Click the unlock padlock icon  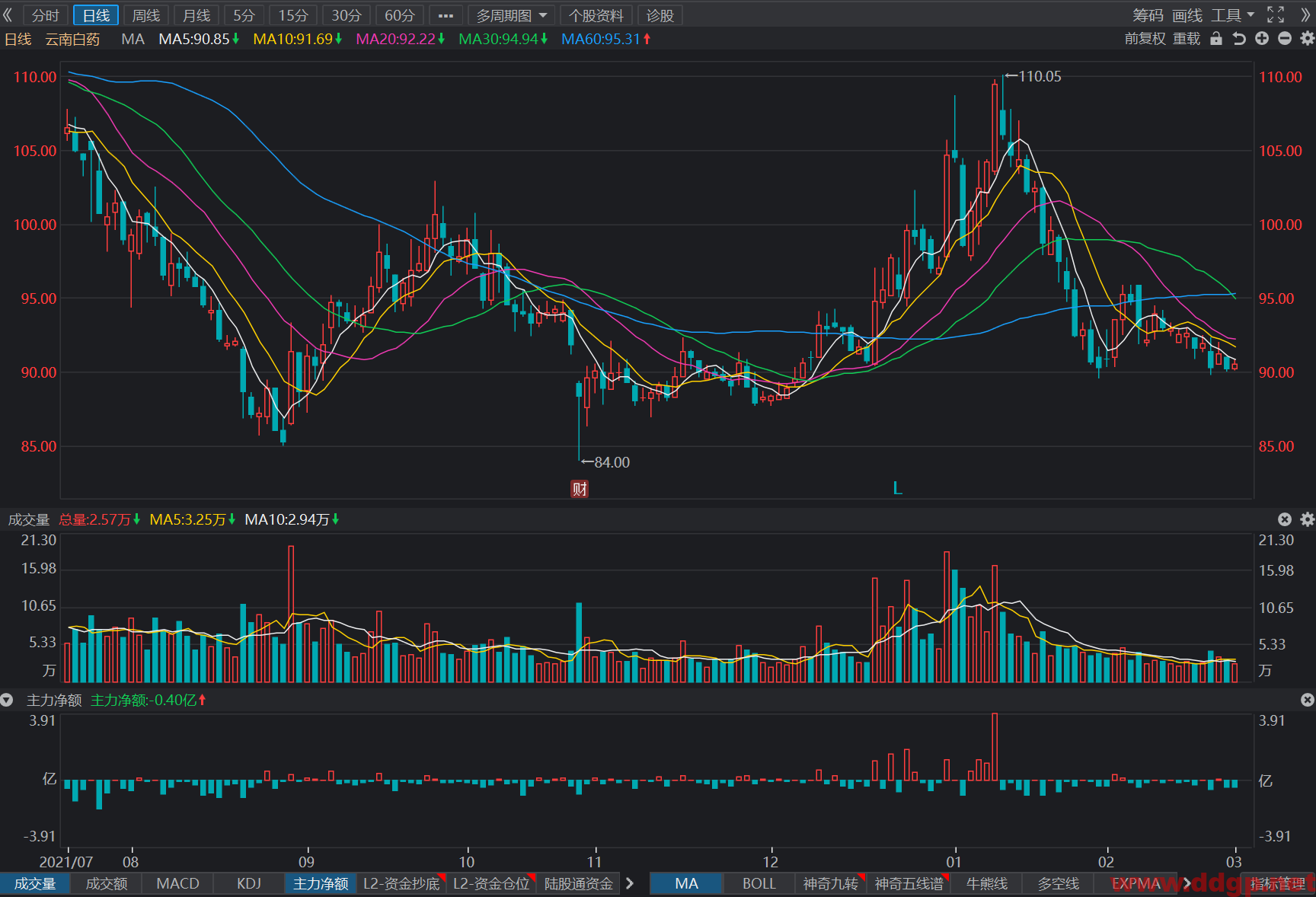[1216, 39]
